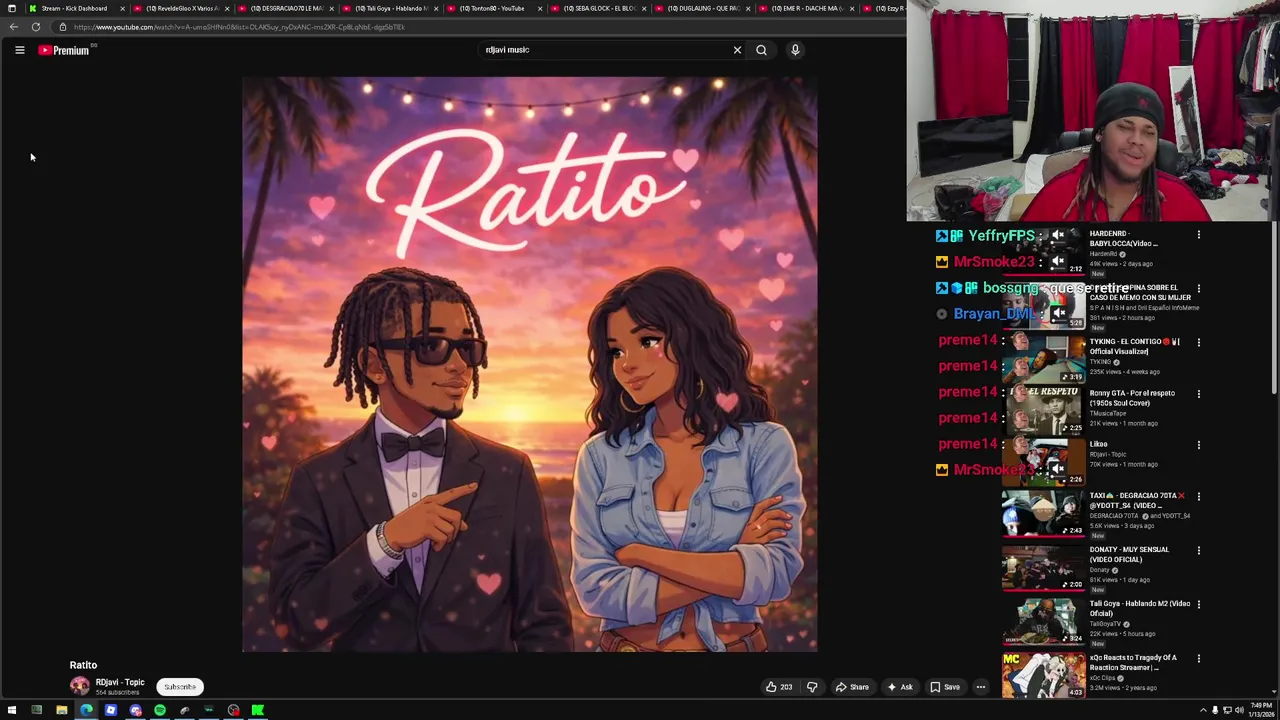Click the search magnifier button
Image resolution: width=1280 pixels, height=720 pixels.
[x=761, y=50]
